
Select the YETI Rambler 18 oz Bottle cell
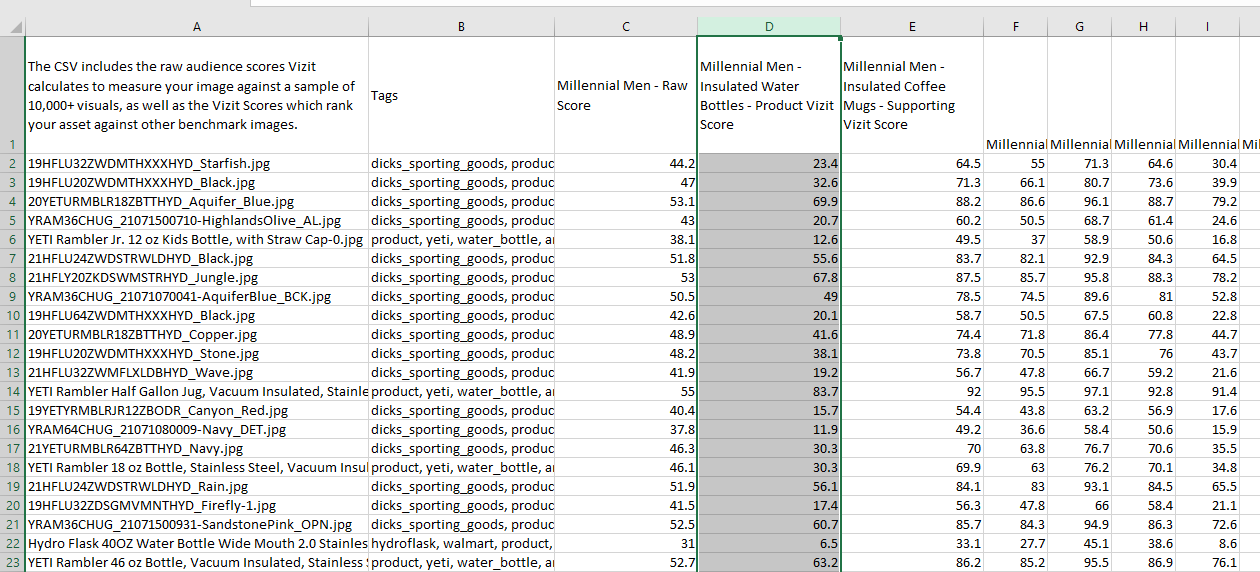pyautogui.click(x=196, y=467)
